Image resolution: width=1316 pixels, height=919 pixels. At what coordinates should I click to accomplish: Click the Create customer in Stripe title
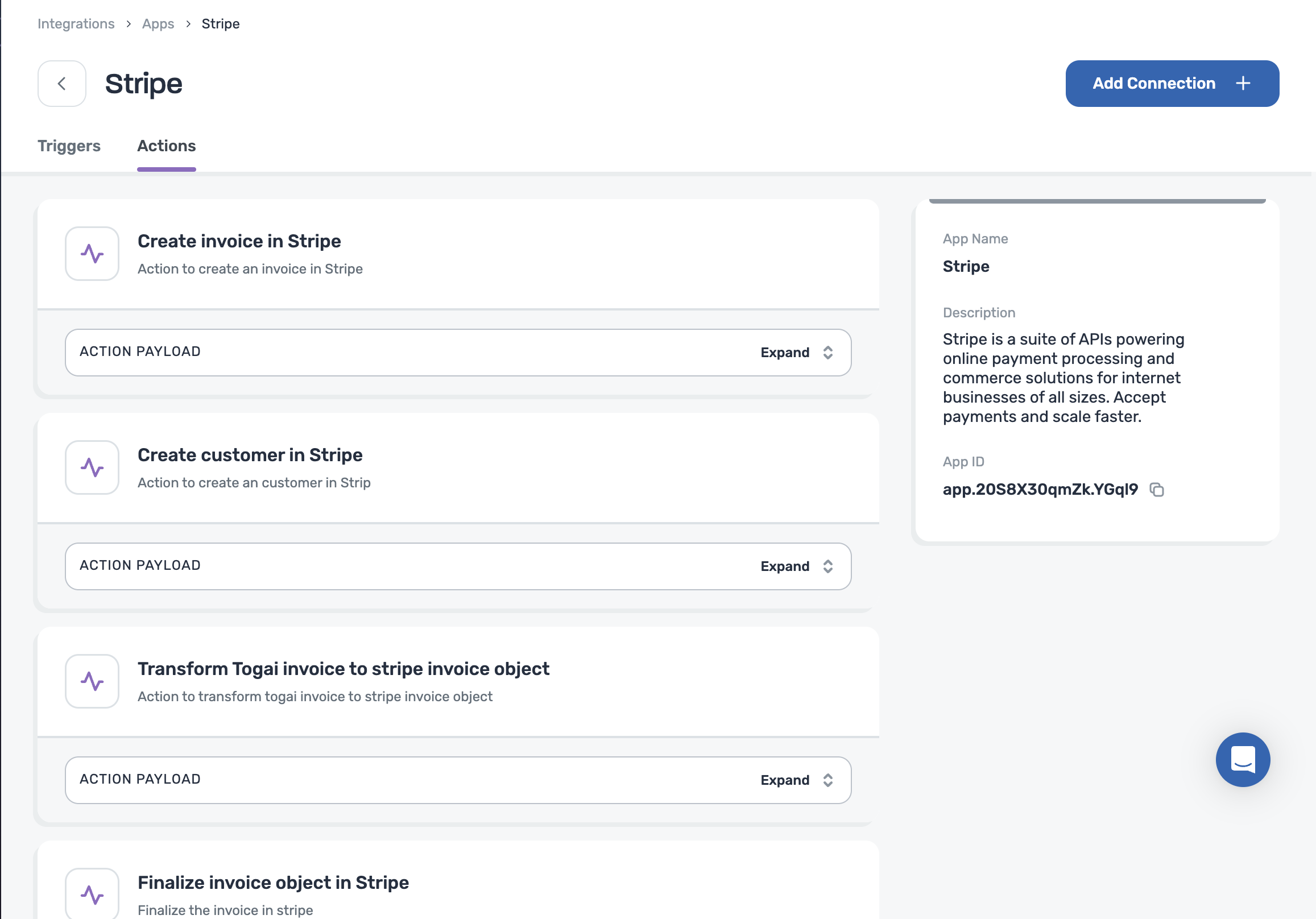point(250,455)
